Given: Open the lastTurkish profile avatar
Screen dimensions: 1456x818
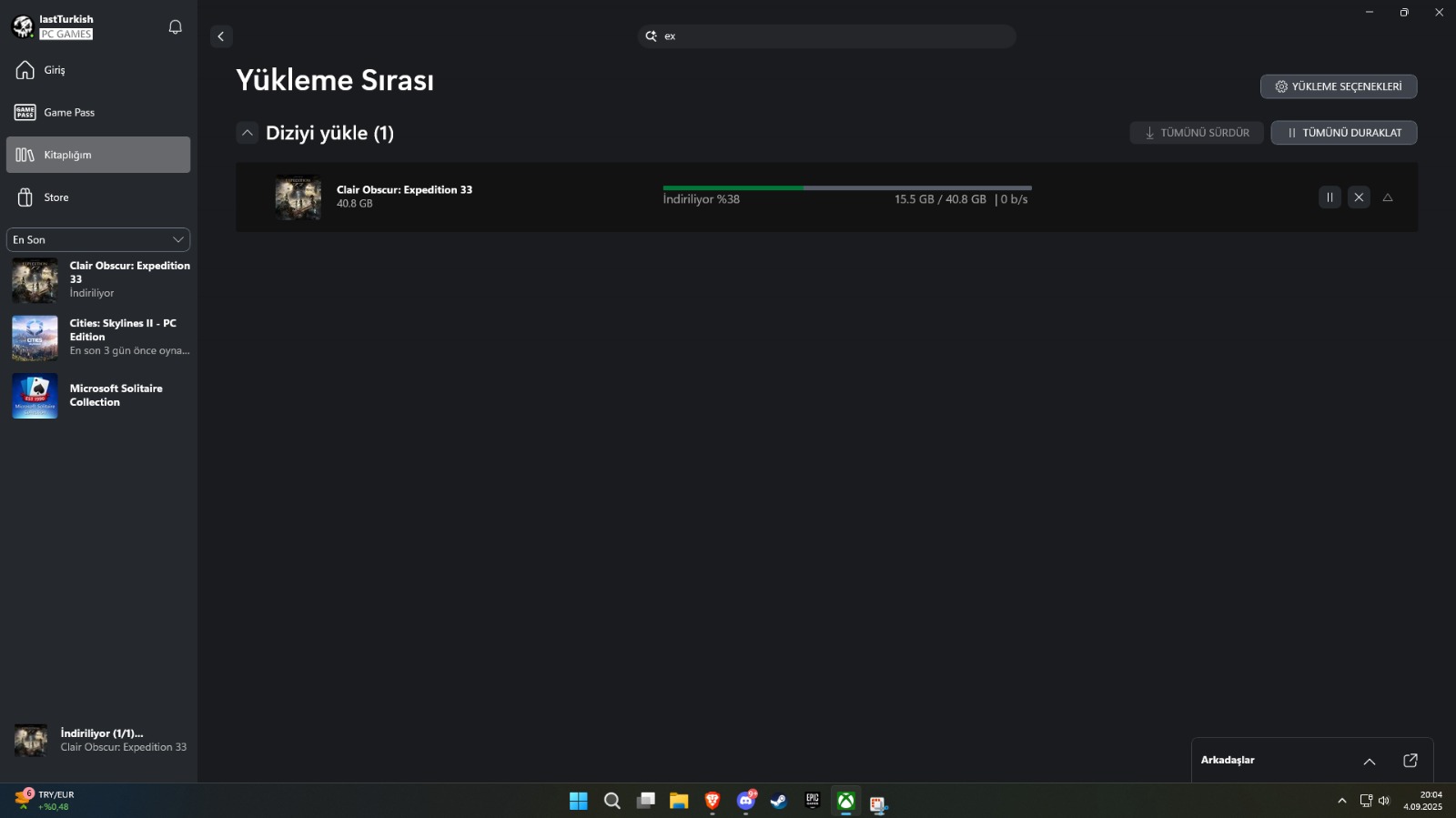Looking at the screenshot, I should point(23,27).
